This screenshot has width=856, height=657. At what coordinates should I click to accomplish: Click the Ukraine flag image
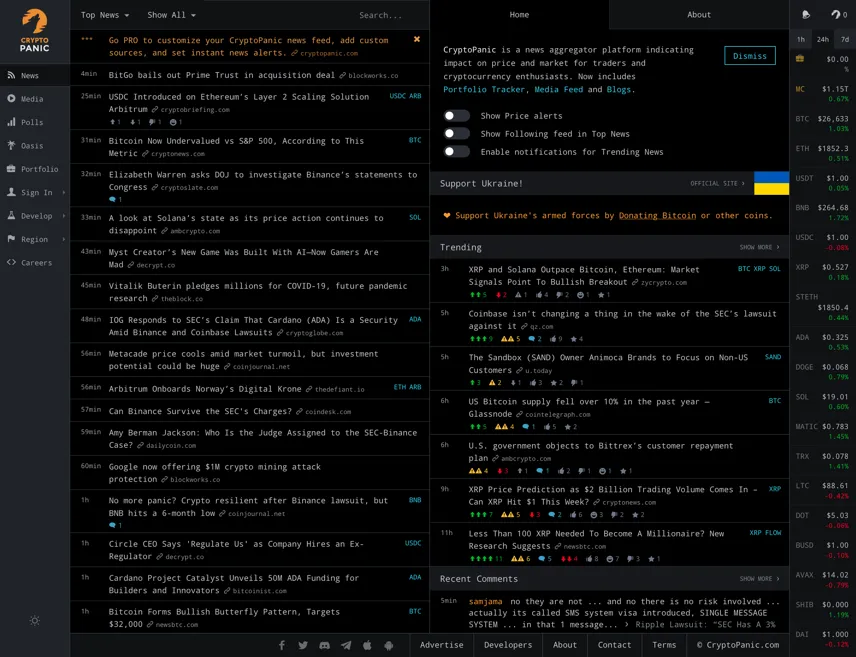click(x=771, y=183)
